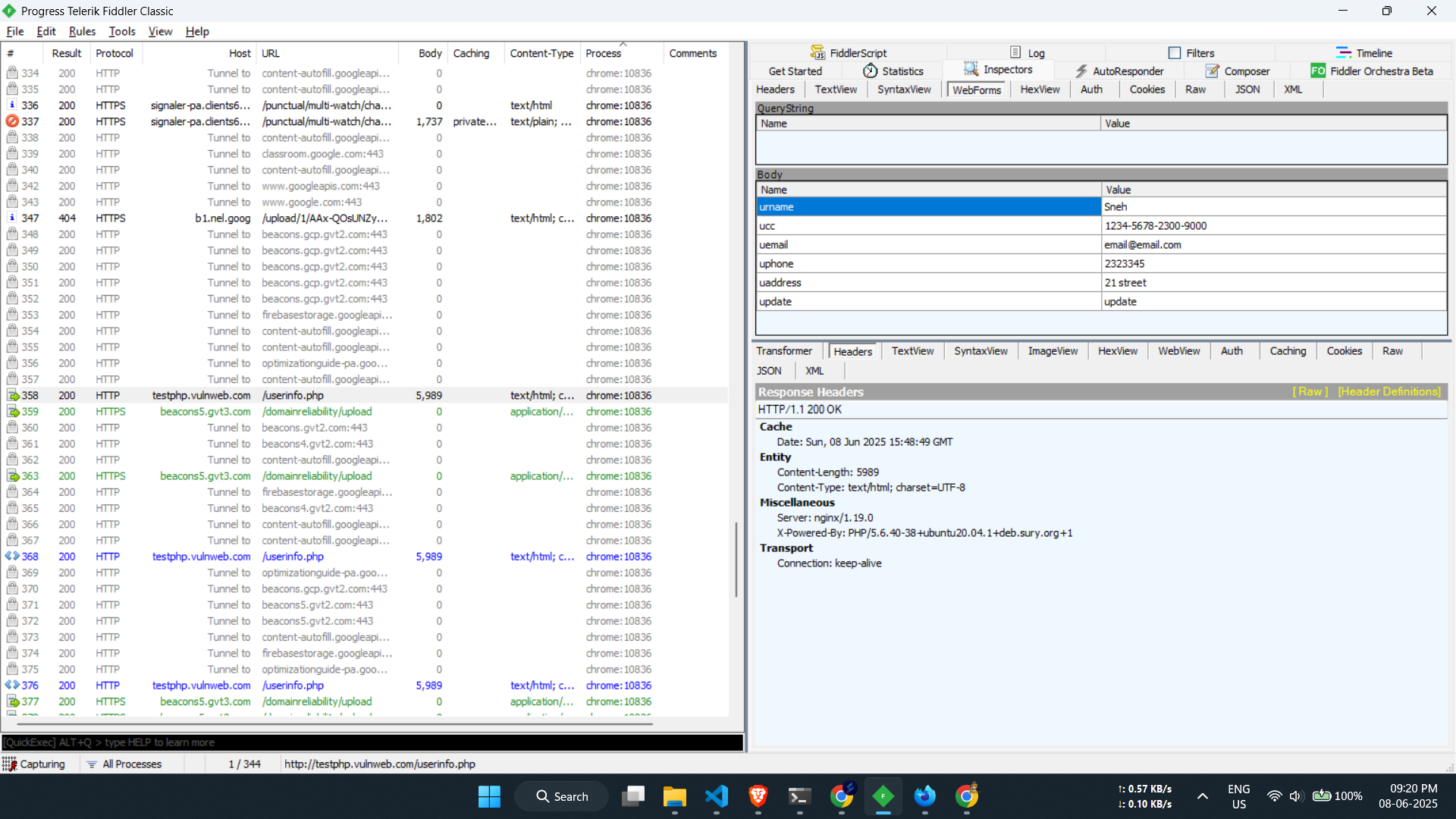This screenshot has height=819, width=1456.
Task: Sort sessions by Content-Type column header
Action: tap(541, 53)
